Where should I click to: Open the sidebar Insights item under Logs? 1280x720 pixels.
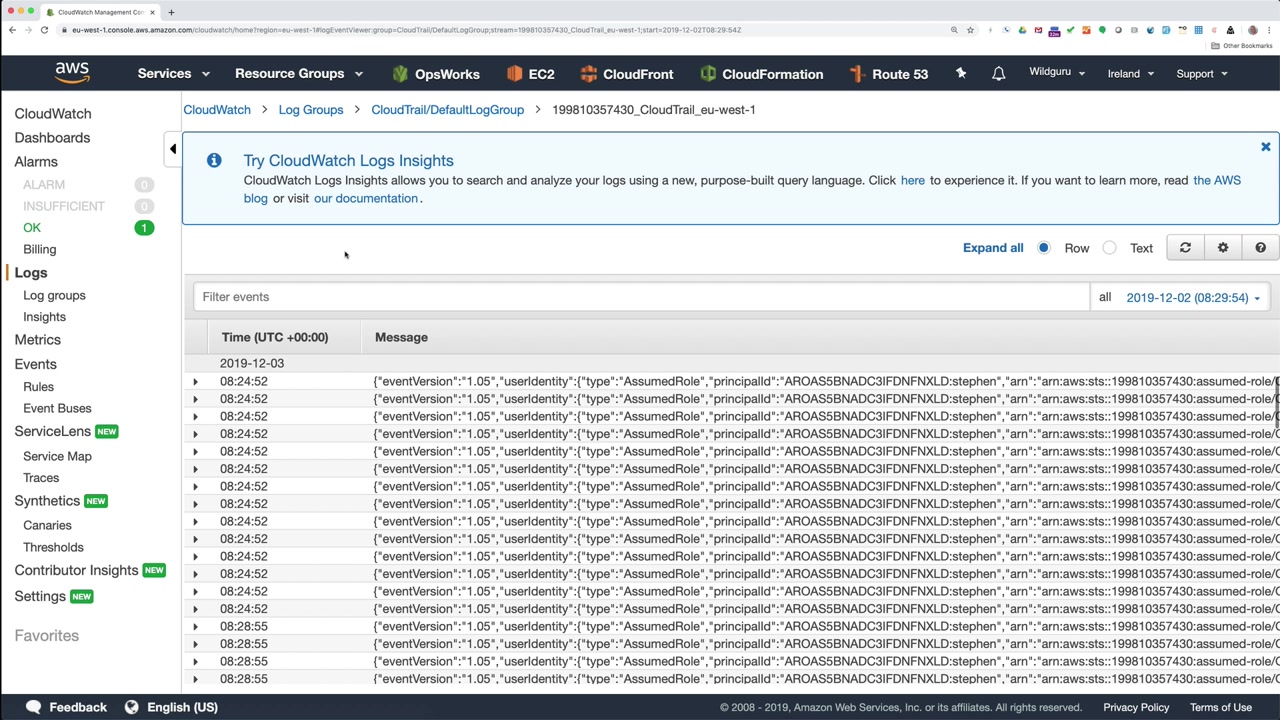point(44,317)
